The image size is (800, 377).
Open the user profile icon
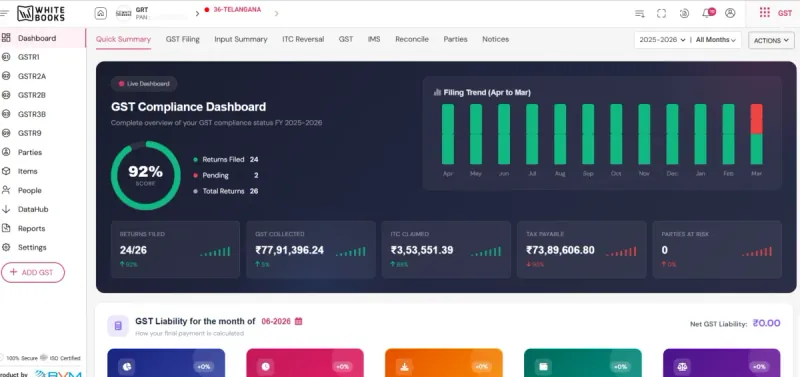coord(730,13)
